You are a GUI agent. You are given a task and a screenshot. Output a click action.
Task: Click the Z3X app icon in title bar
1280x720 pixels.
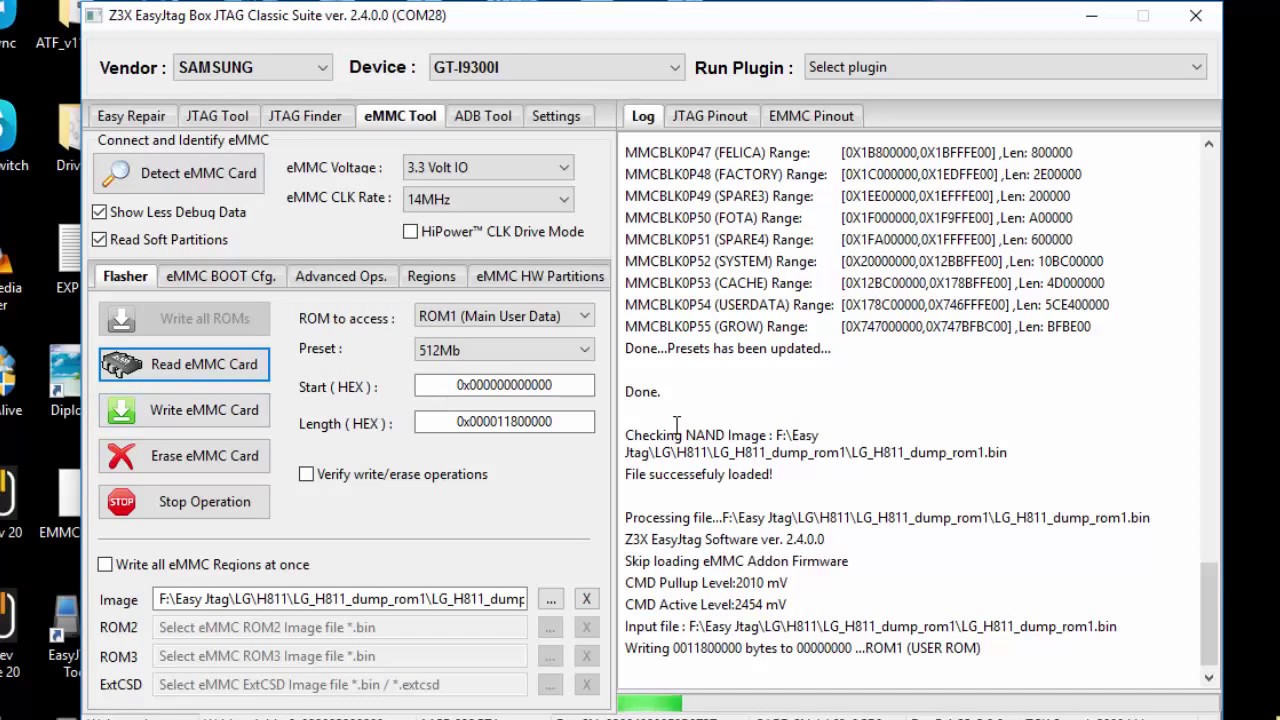[x=94, y=15]
